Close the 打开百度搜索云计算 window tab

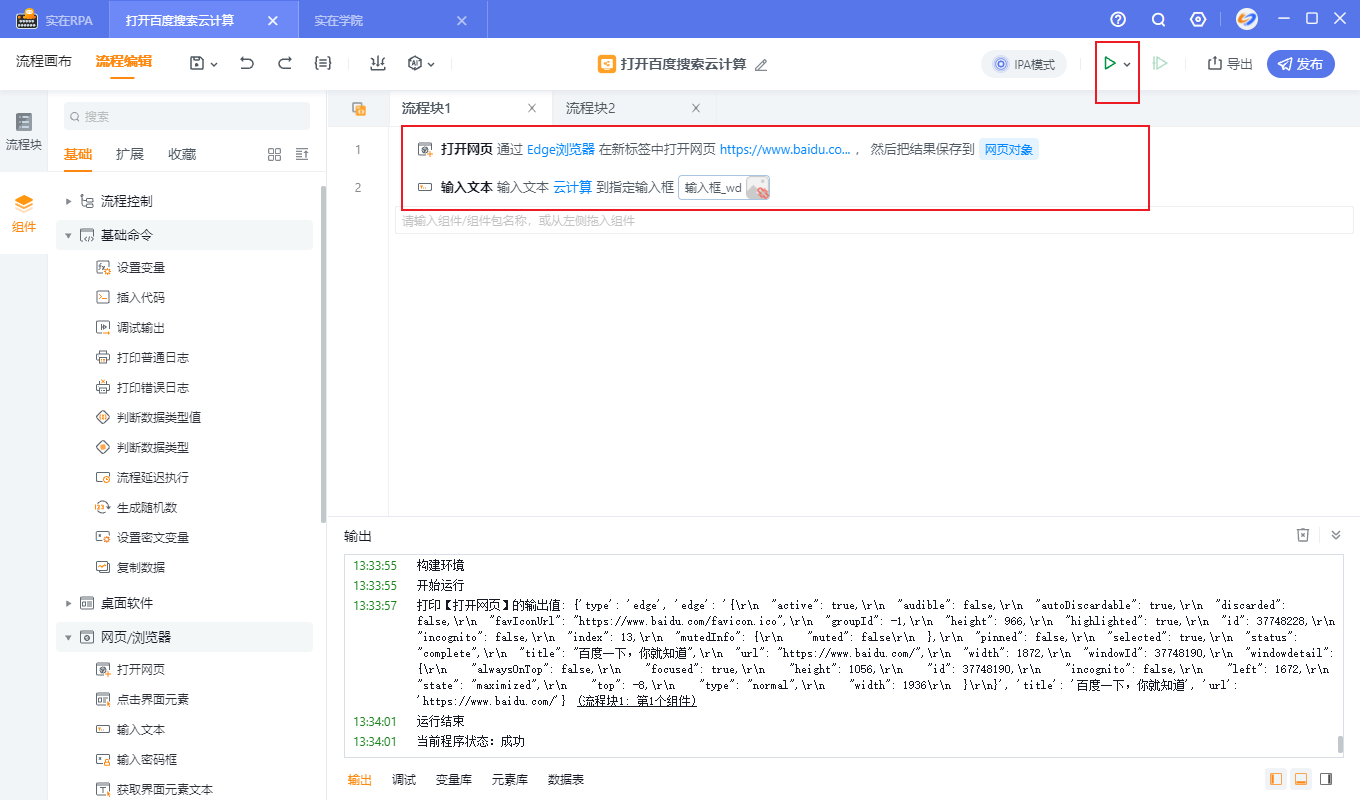tap(273, 20)
